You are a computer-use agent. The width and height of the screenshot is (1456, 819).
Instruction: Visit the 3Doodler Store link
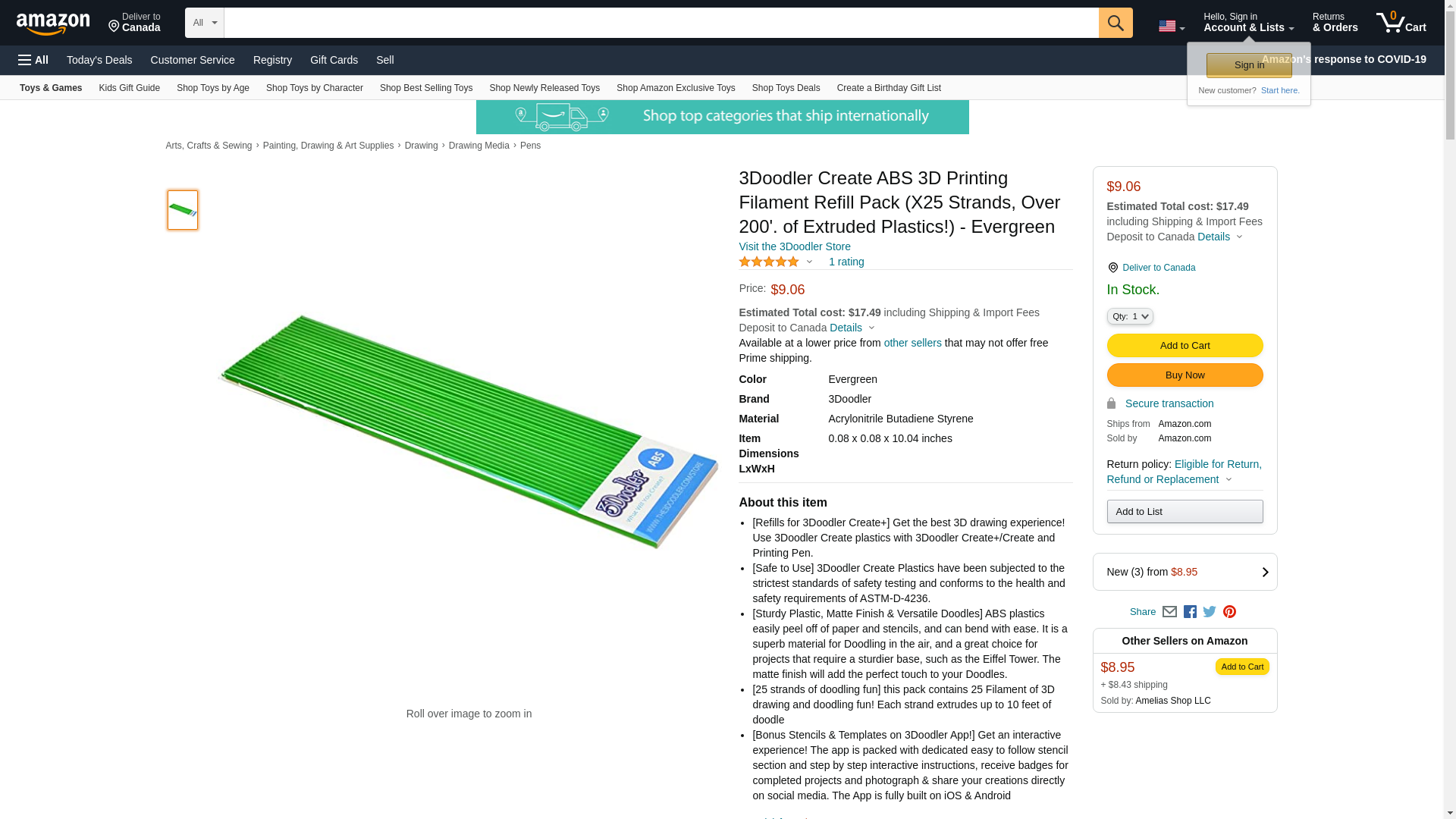(x=794, y=246)
